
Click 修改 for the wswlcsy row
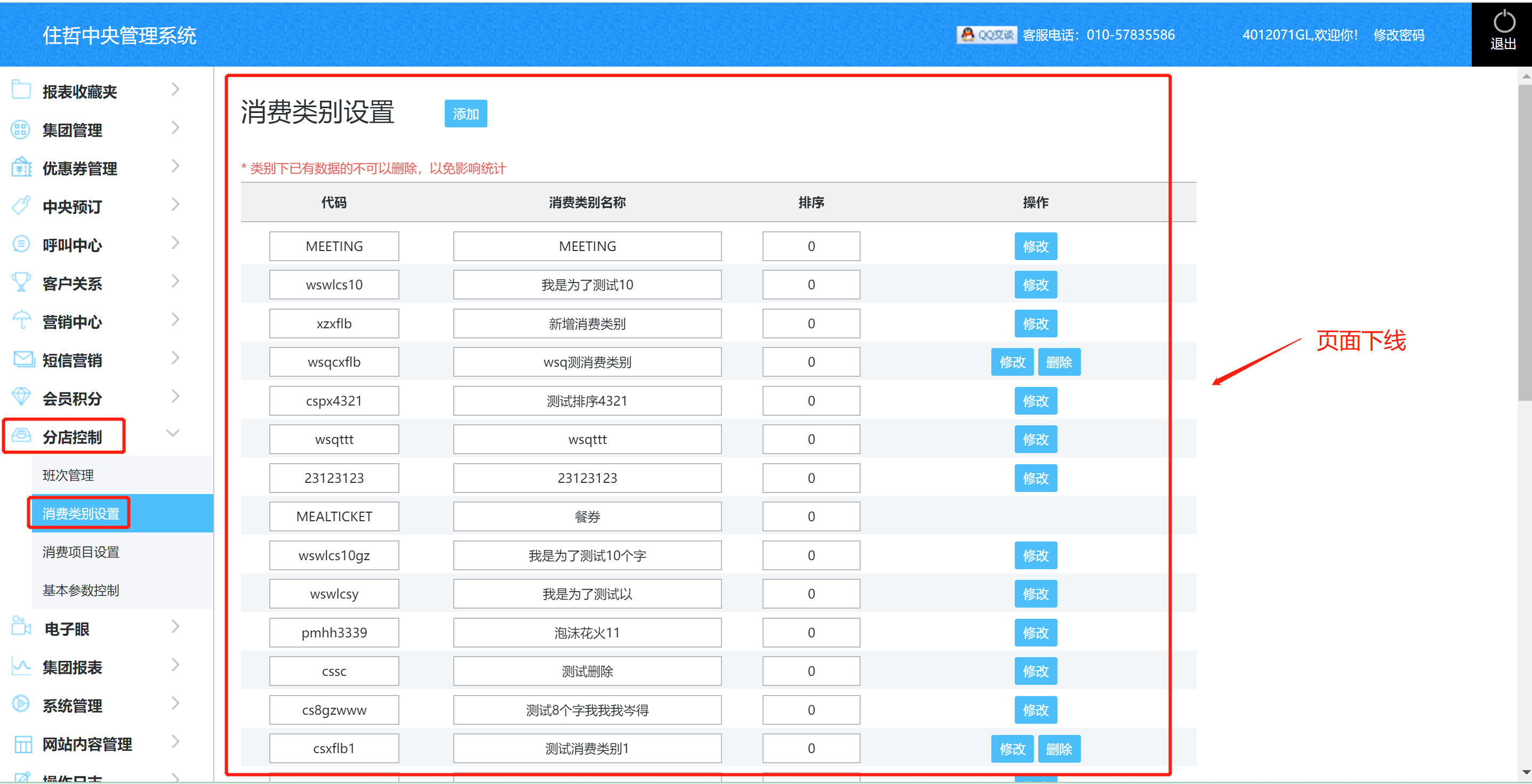click(1036, 594)
